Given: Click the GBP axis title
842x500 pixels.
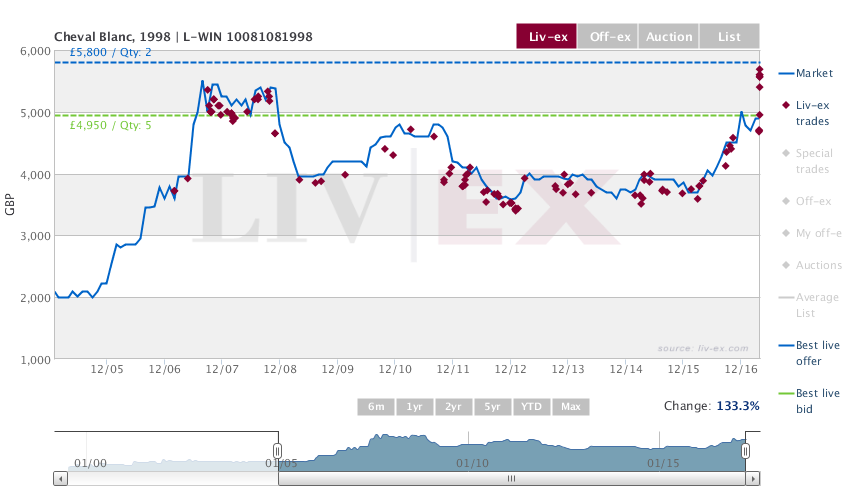Looking at the screenshot, I should (x=9, y=205).
